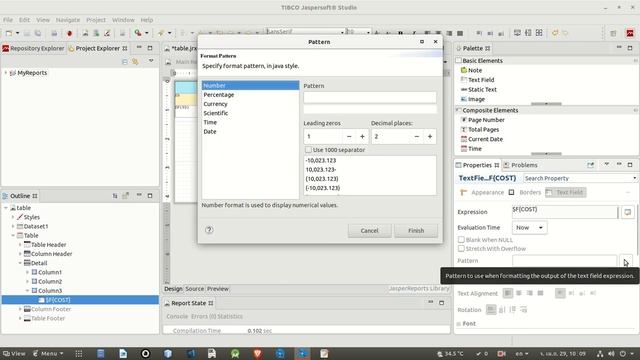Screen dimensions: 640x360
Task: Pick Total Pages element from Palette
Action: (x=480, y=129)
